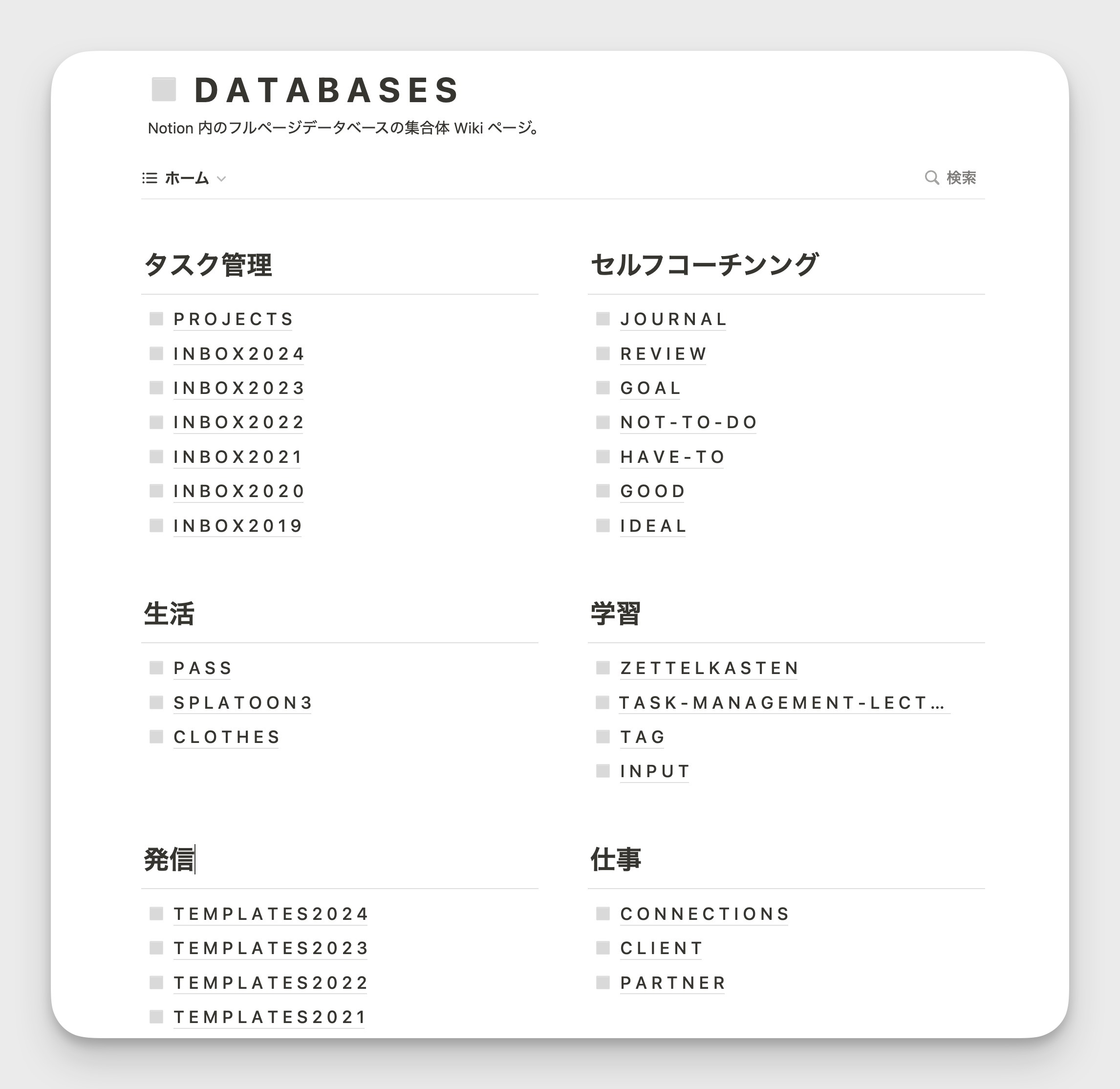Click the page icon beside CLOTHES
The height and width of the screenshot is (1089, 1120).
(157, 737)
